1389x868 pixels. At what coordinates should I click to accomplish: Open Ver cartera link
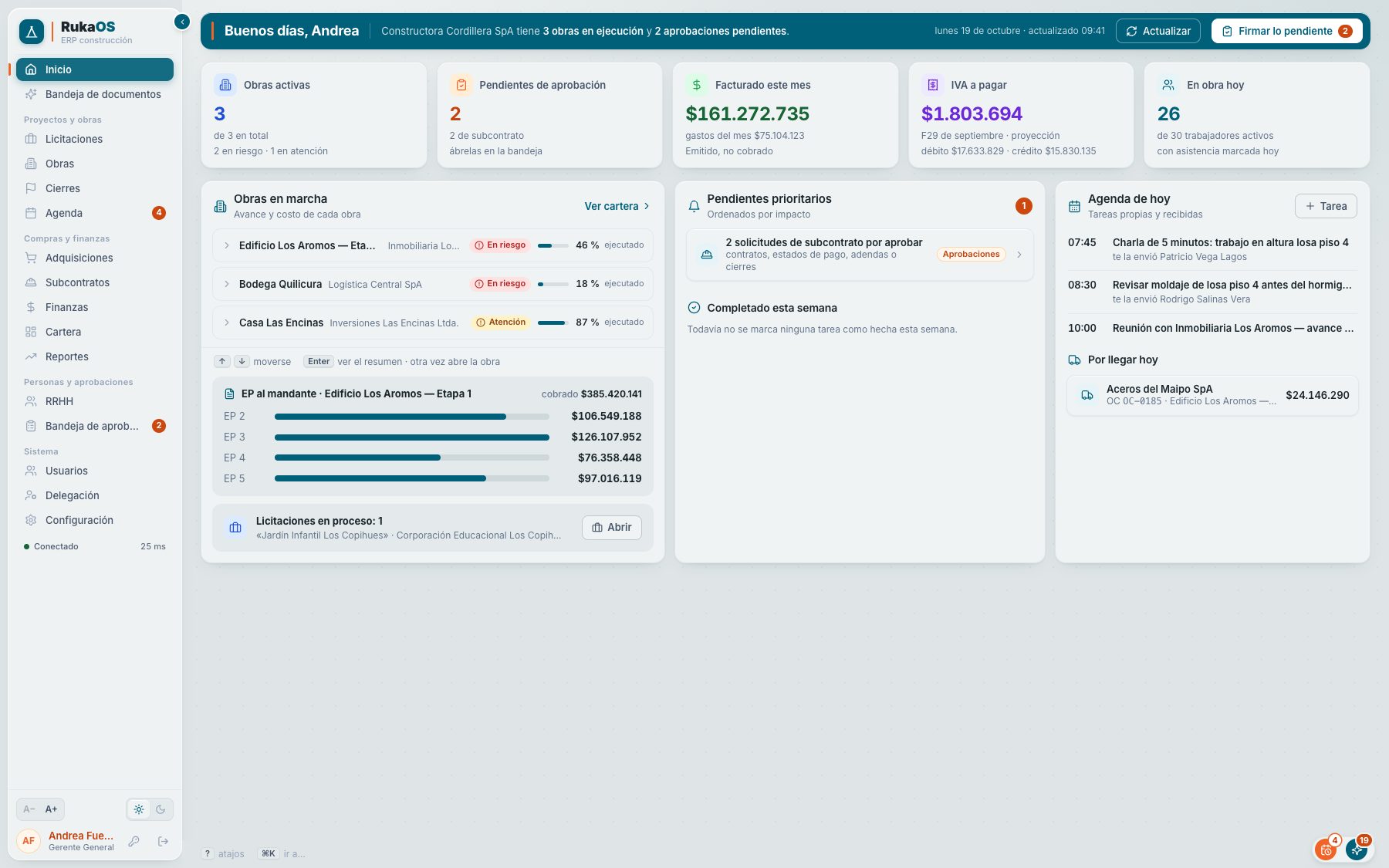[617, 206]
